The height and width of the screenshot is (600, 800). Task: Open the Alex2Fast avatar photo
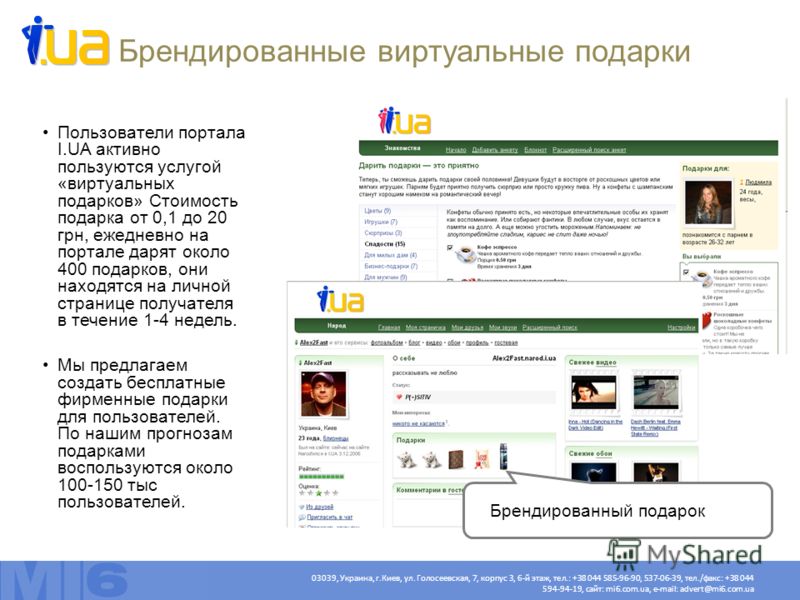(323, 394)
